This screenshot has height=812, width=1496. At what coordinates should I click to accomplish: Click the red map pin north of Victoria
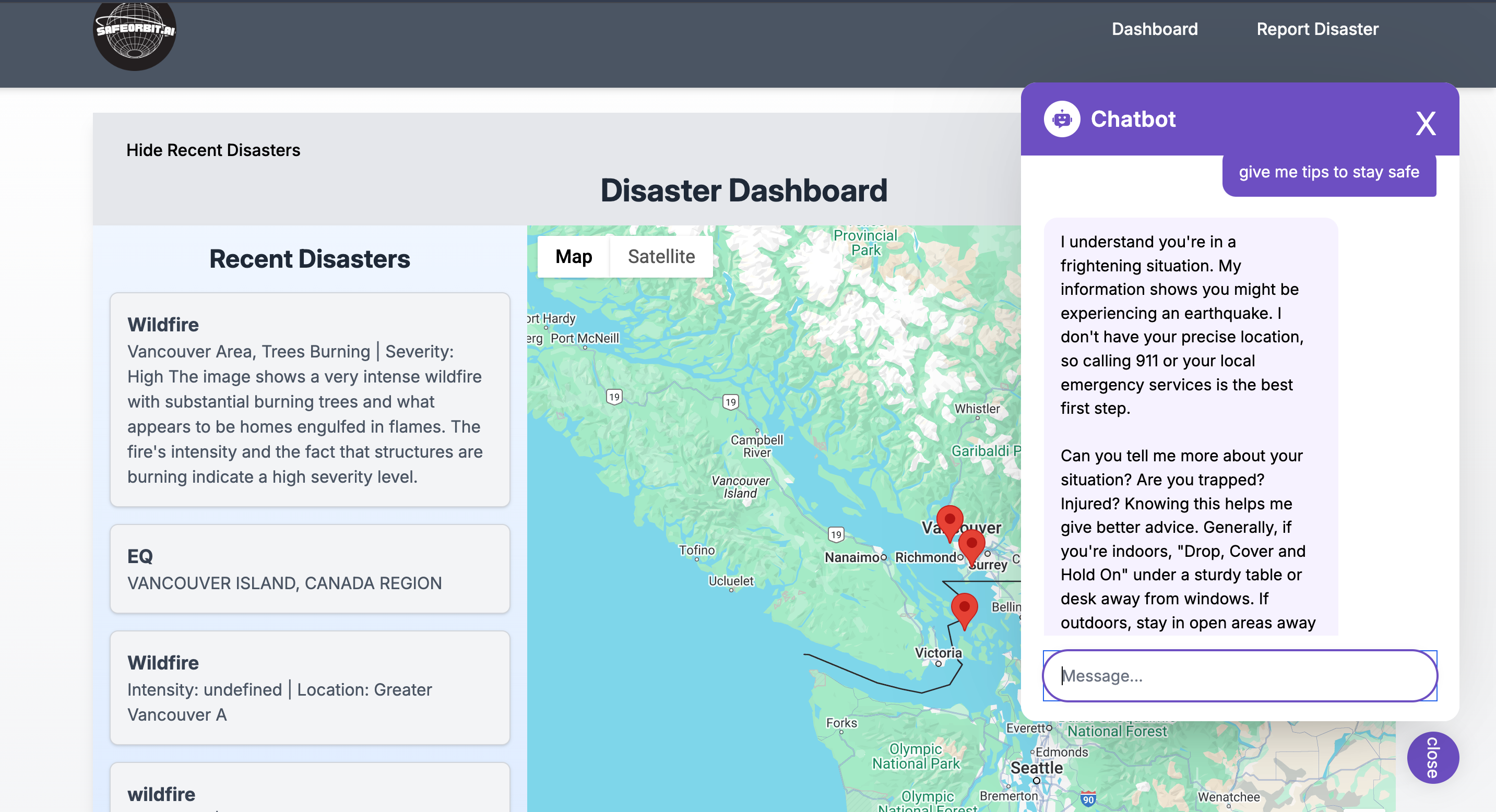point(964,608)
